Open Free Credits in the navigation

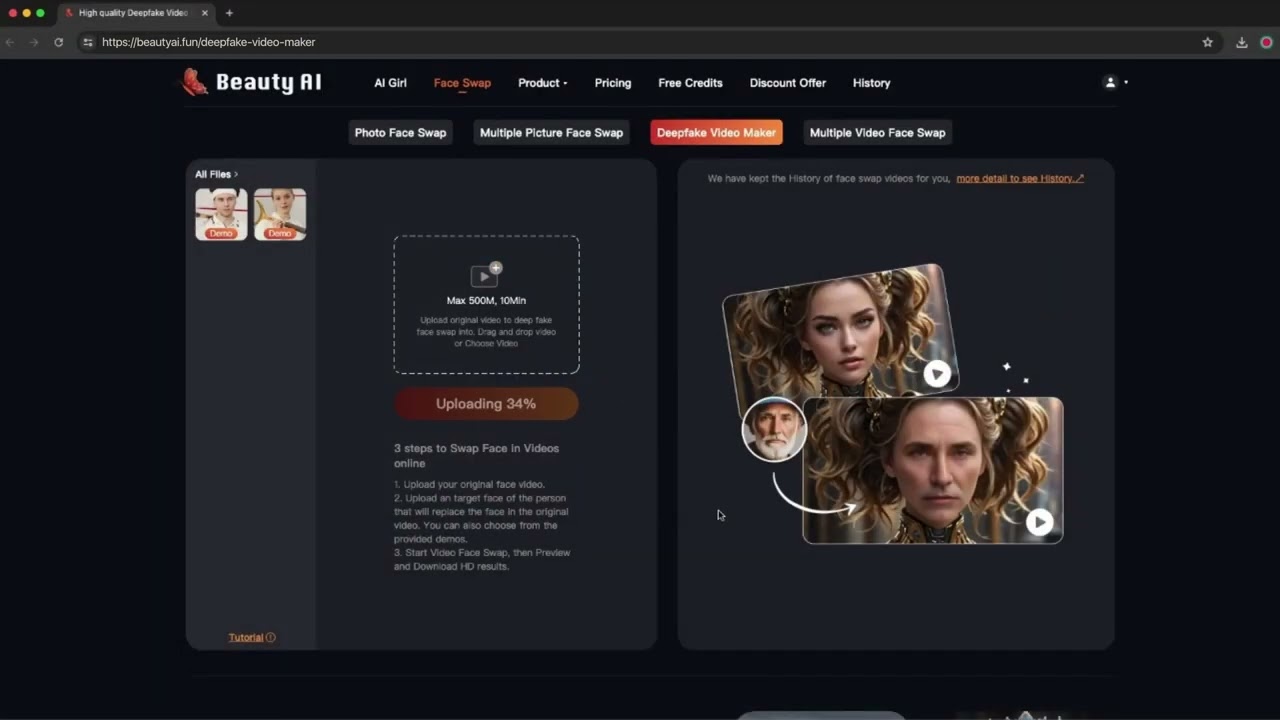[690, 83]
